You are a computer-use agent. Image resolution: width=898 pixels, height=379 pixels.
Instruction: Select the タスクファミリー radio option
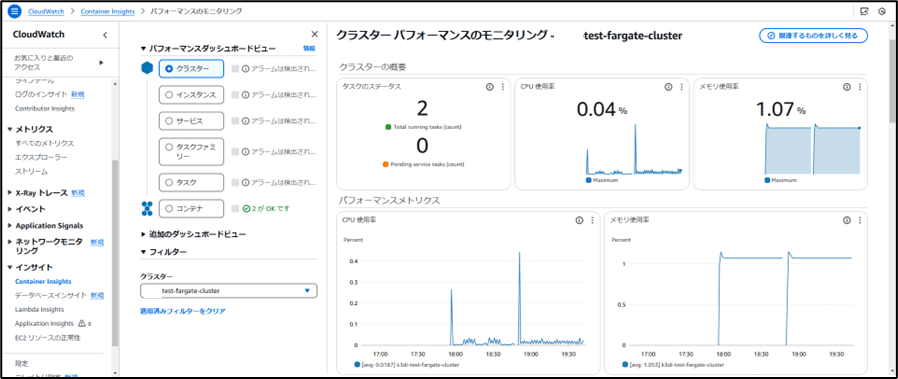coord(168,147)
